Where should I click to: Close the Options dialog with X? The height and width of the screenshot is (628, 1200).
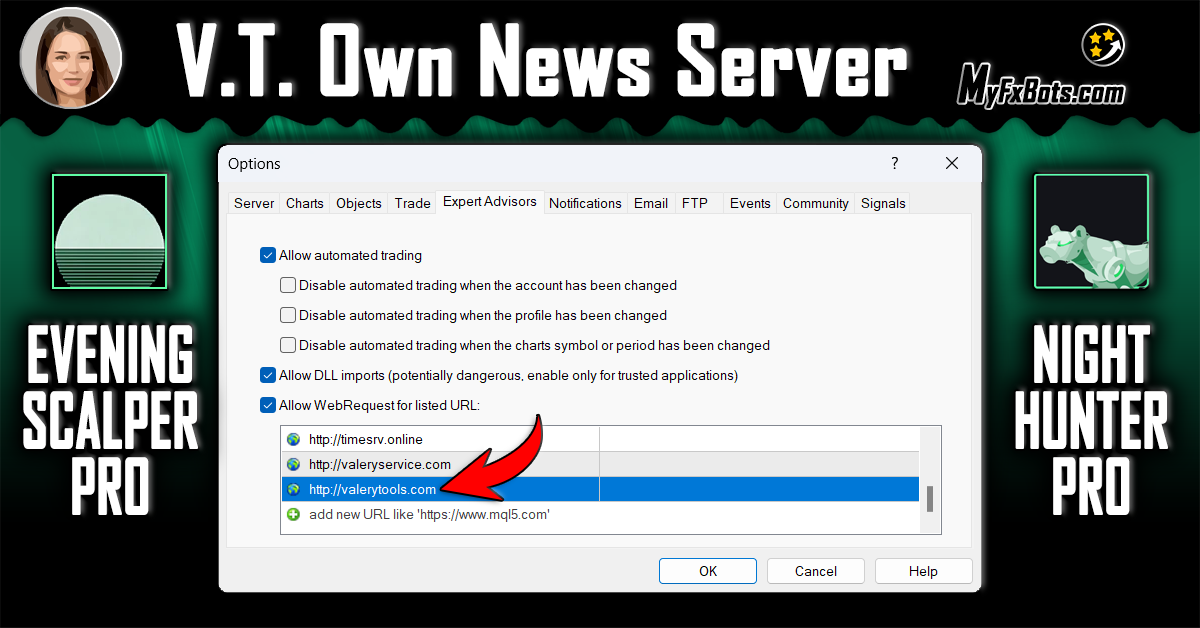pyautogui.click(x=952, y=163)
